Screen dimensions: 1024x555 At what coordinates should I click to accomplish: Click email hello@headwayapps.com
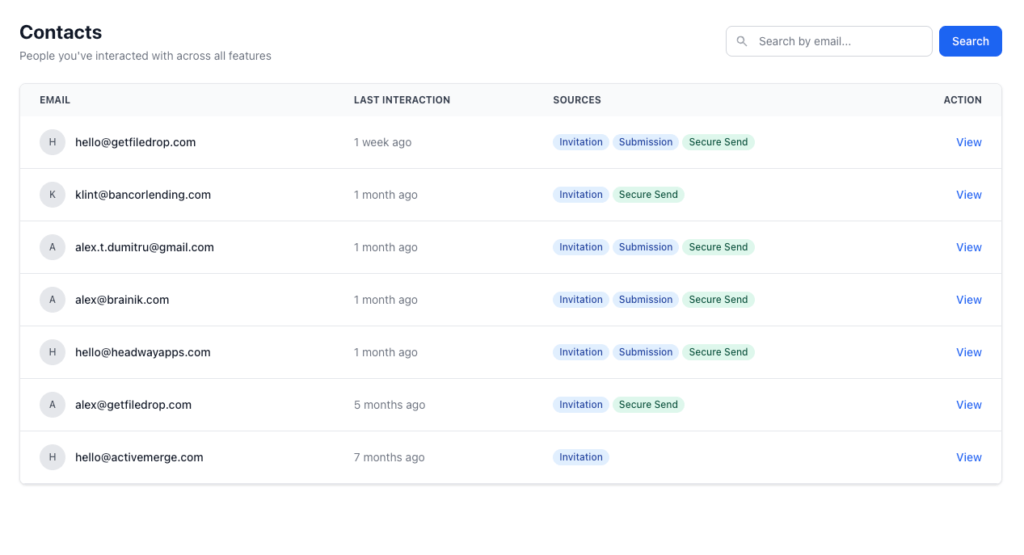tap(143, 353)
